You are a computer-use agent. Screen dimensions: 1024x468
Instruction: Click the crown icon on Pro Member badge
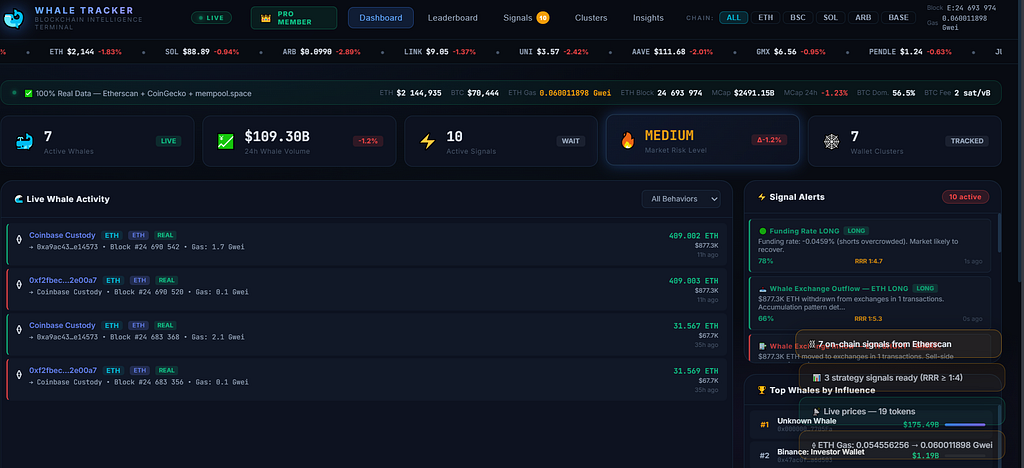[266, 18]
